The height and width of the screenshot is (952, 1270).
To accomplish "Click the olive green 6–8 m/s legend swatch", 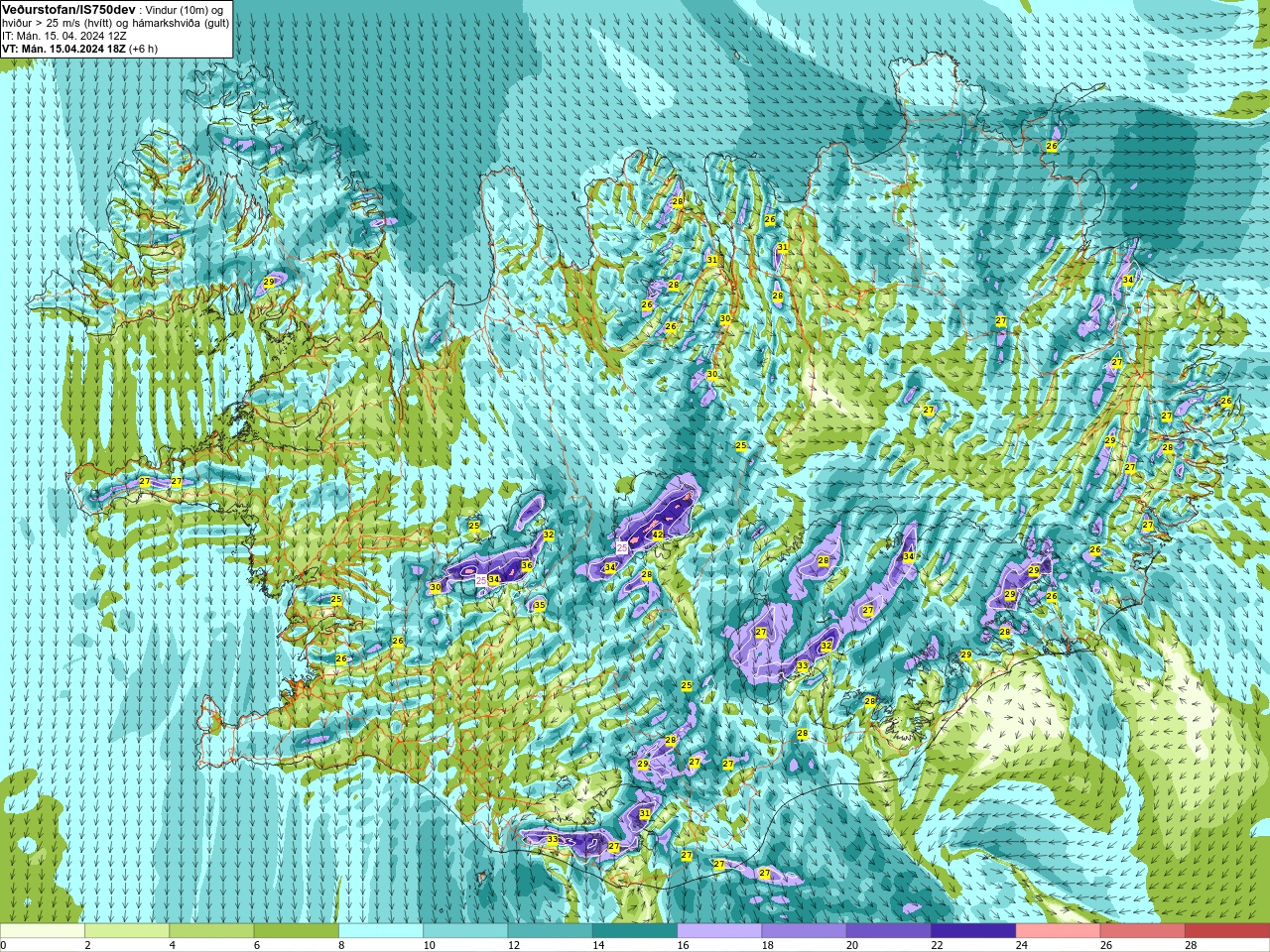I will 296,931.
